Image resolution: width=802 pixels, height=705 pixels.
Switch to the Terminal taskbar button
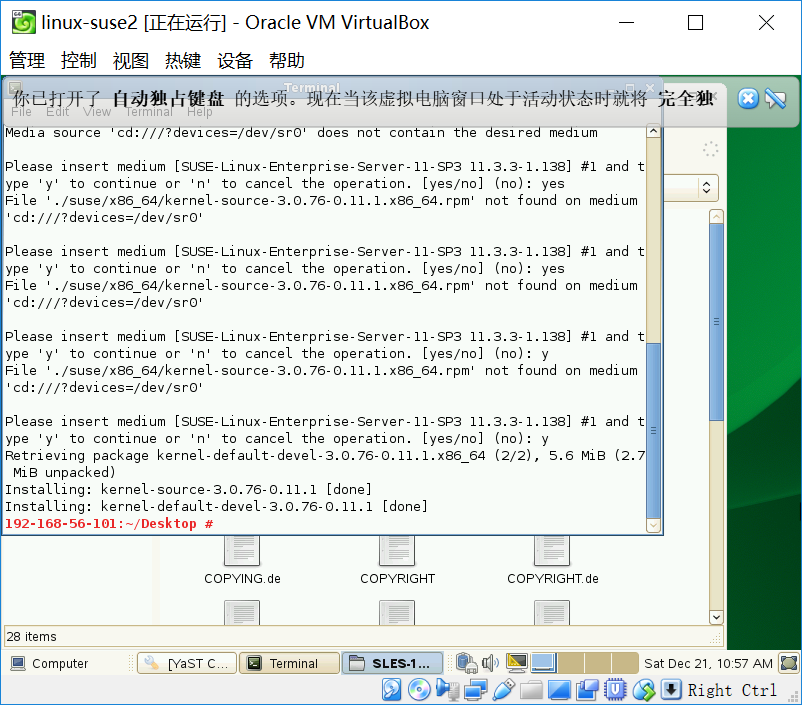(289, 664)
